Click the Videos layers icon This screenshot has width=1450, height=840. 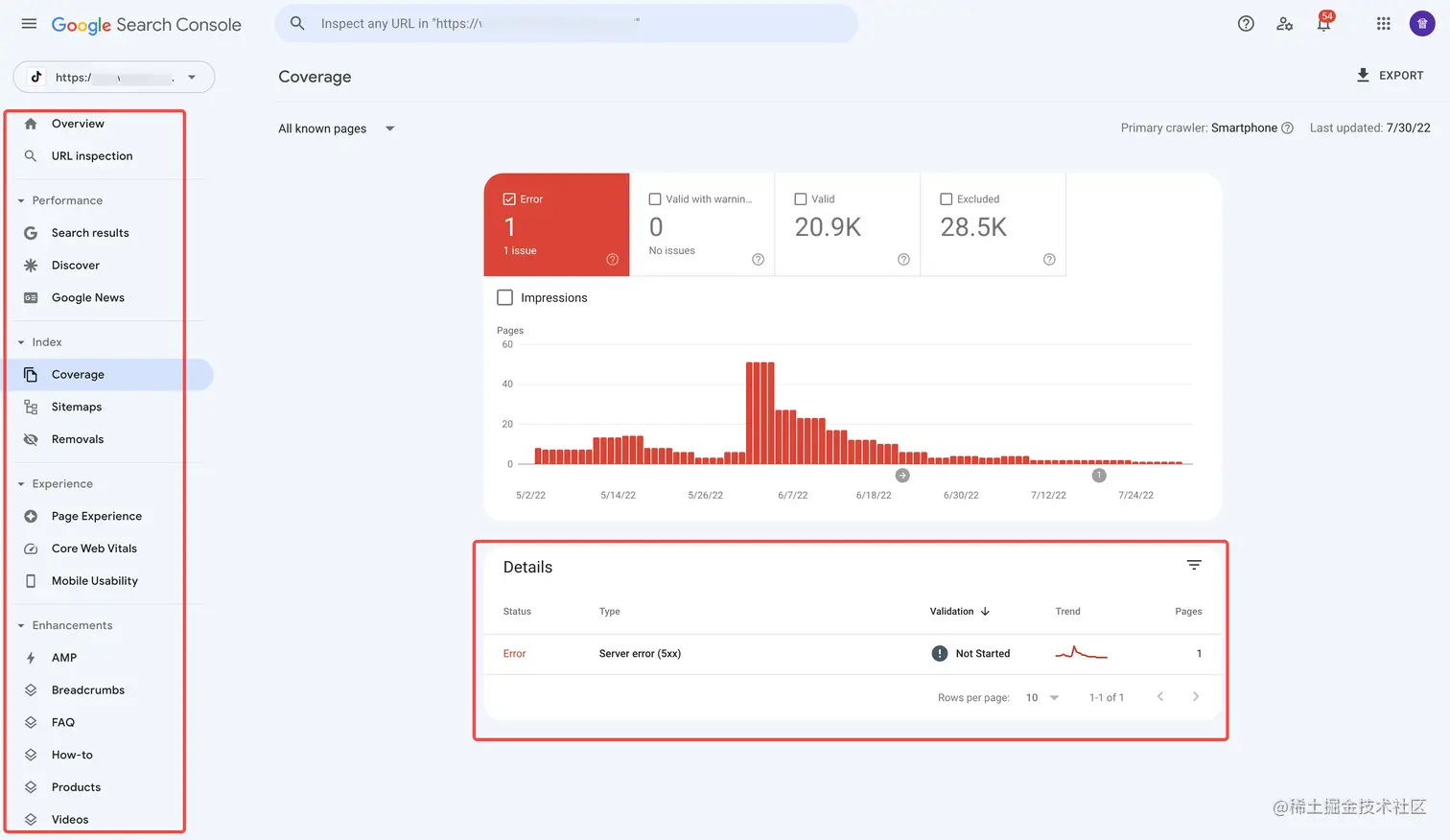click(x=31, y=820)
